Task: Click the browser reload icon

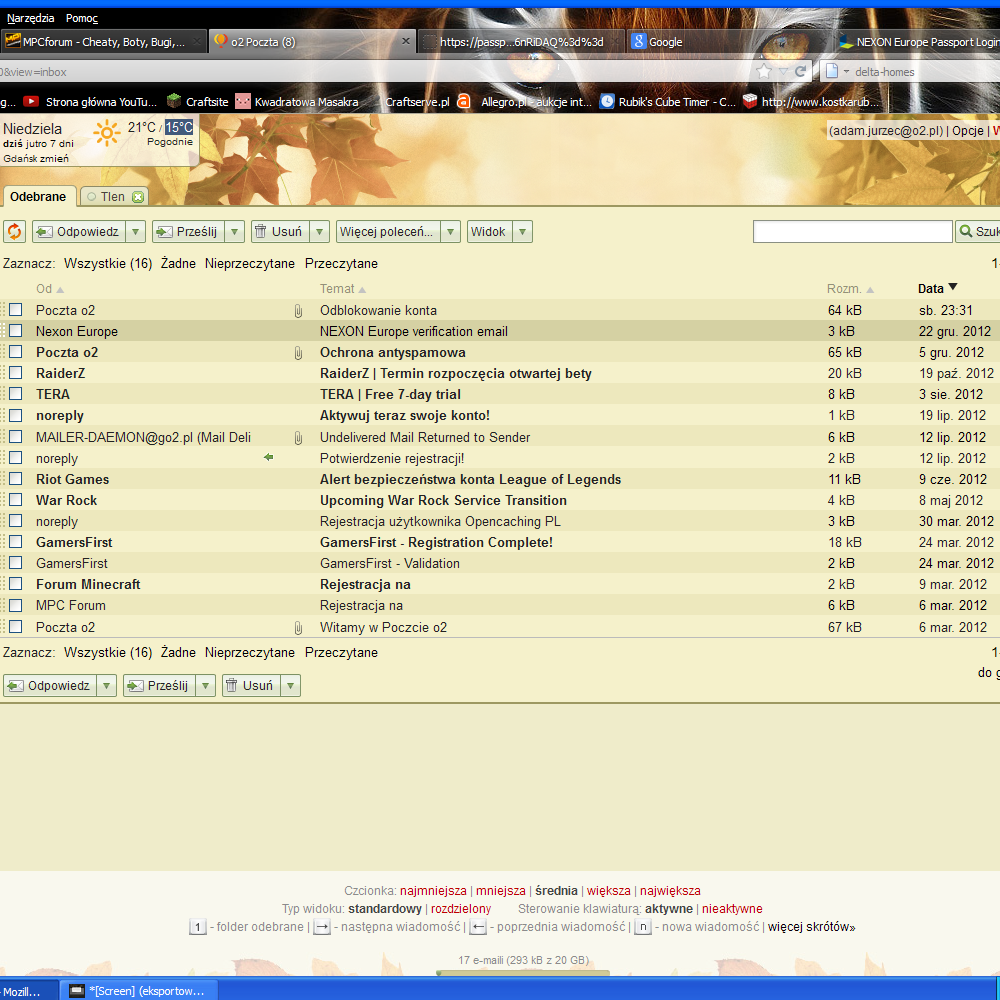Action: click(801, 71)
